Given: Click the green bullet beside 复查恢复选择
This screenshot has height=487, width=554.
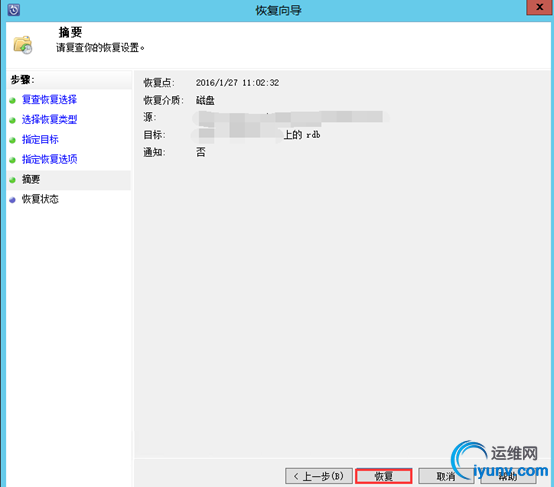Looking at the screenshot, I should tap(13, 100).
